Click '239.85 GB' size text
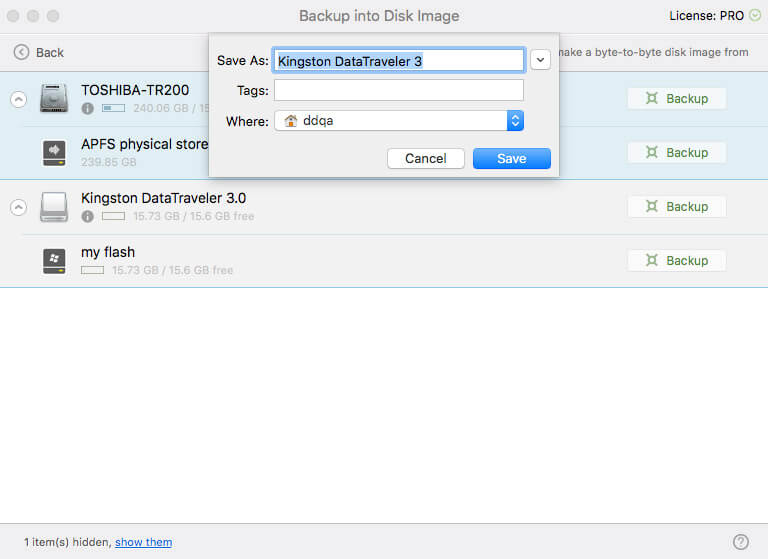The height and width of the screenshot is (559, 768). pyautogui.click(x=109, y=162)
